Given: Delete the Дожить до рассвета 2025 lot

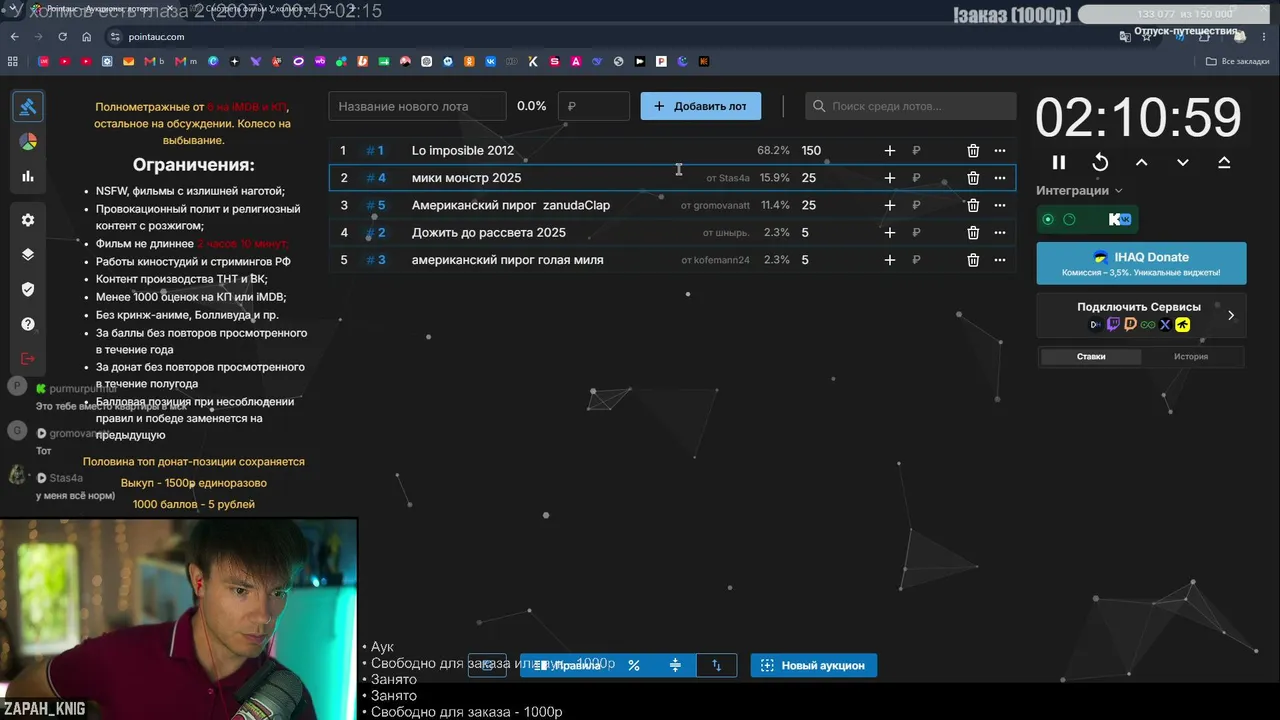Looking at the screenshot, I should (973, 233).
